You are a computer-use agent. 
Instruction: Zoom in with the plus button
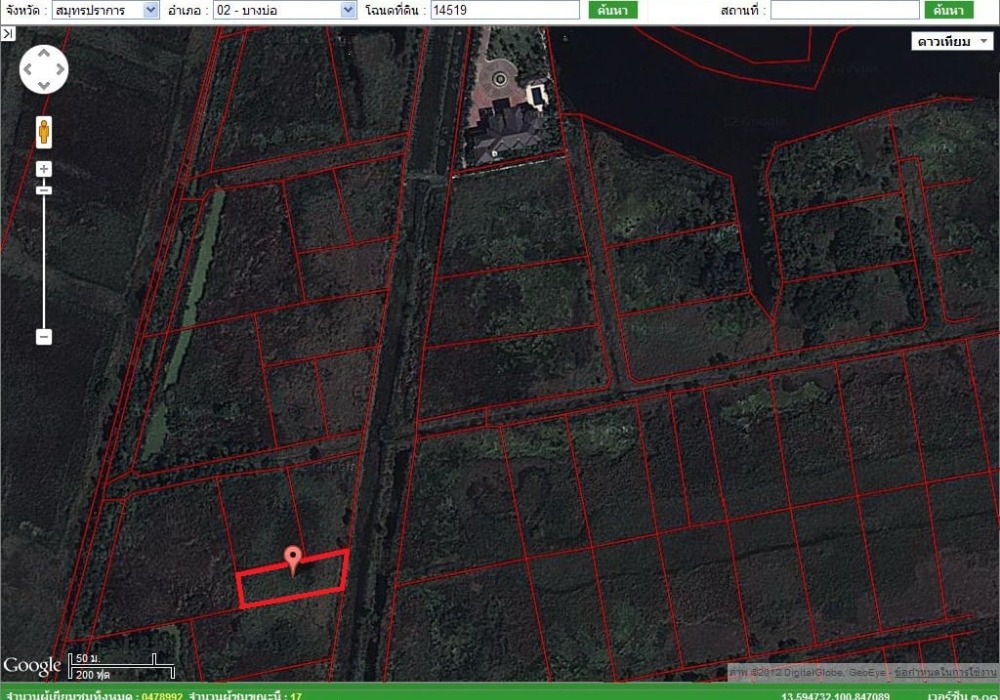click(43, 169)
